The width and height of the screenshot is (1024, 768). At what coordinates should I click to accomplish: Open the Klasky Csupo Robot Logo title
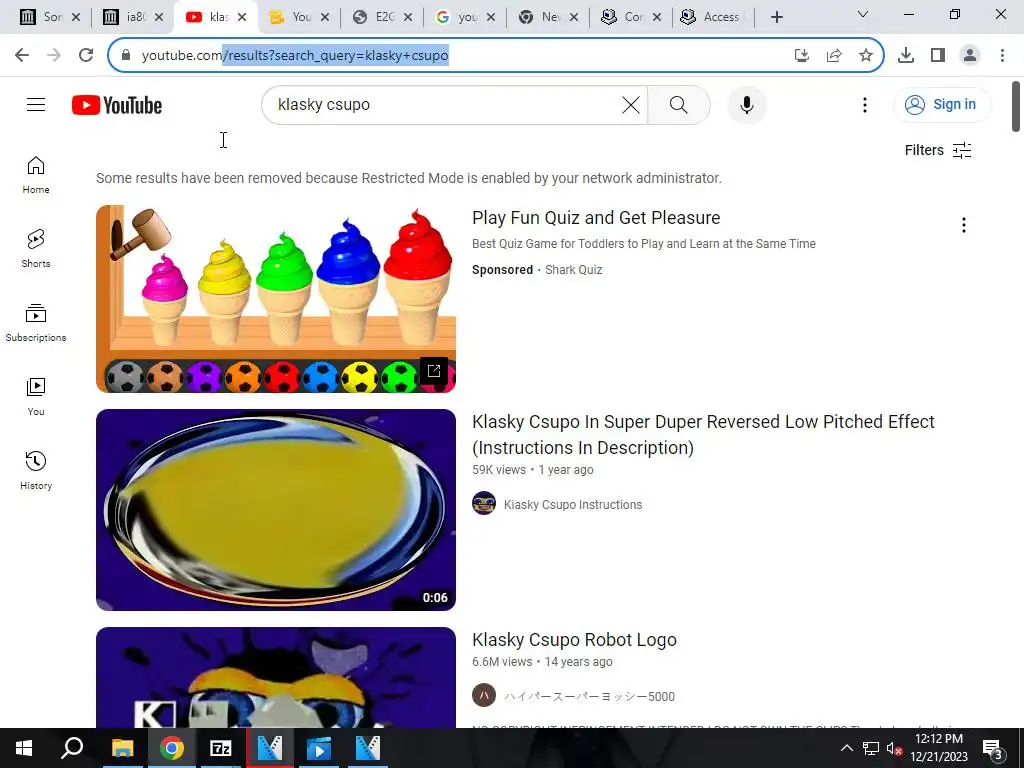point(574,639)
